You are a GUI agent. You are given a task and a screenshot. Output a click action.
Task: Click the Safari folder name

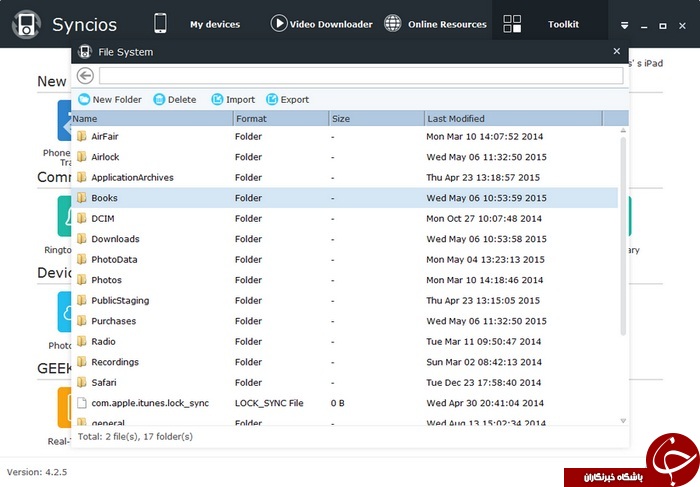(x=104, y=383)
